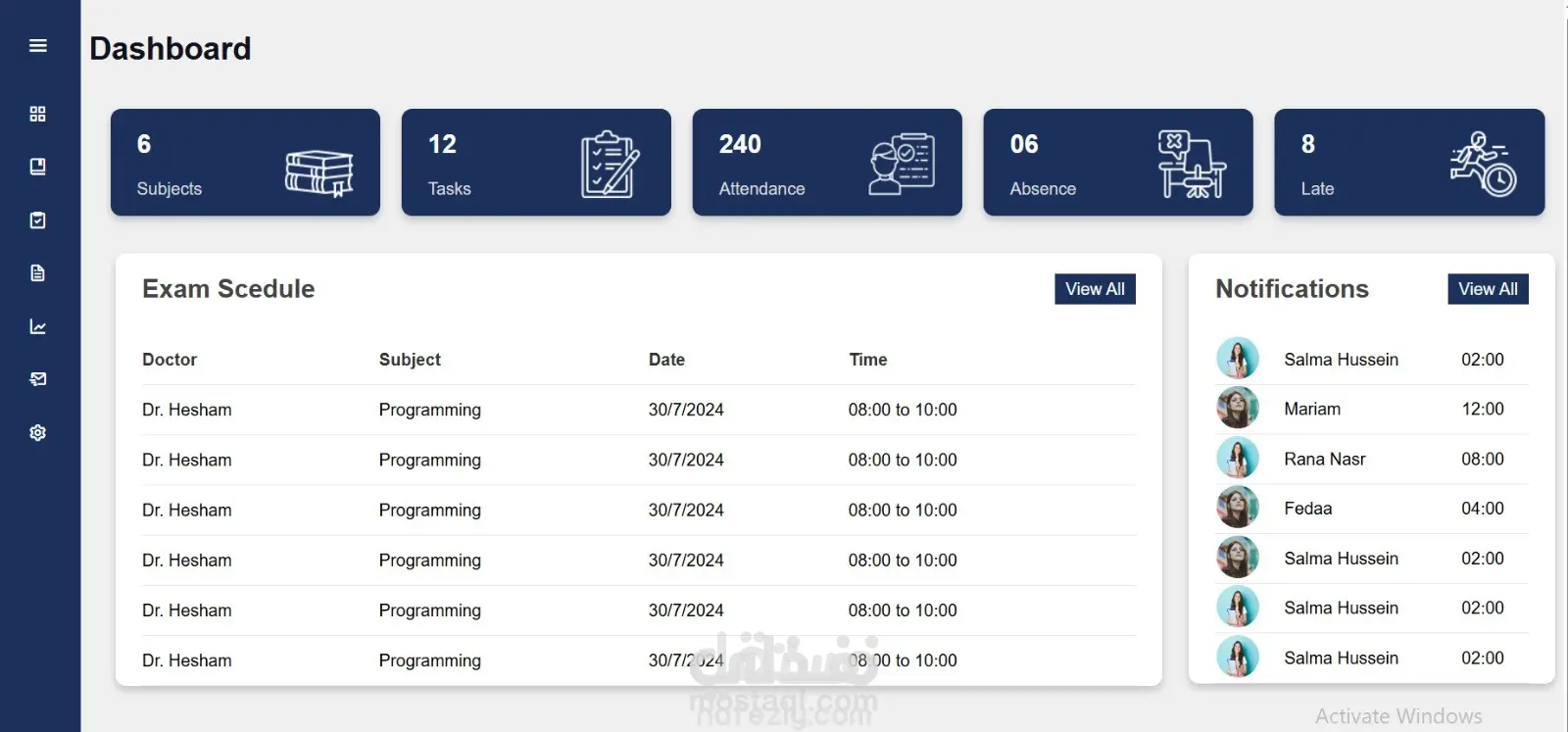This screenshot has height=732, width=1568.
Task: Click the running clock icon on Late card
Action: pyautogui.click(x=1484, y=164)
